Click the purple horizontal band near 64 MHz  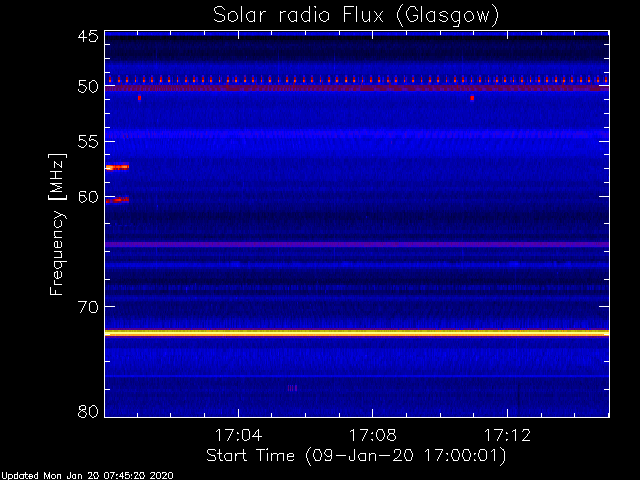(357, 244)
